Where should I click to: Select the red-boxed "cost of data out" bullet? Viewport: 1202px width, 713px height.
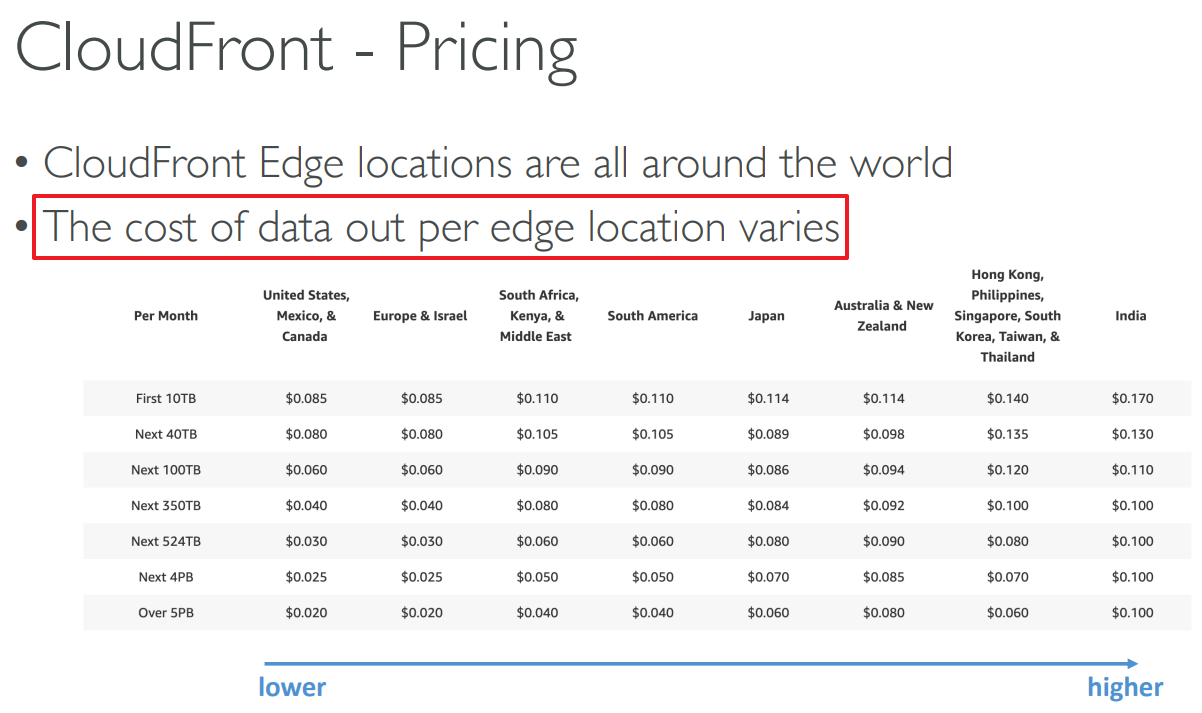click(441, 228)
